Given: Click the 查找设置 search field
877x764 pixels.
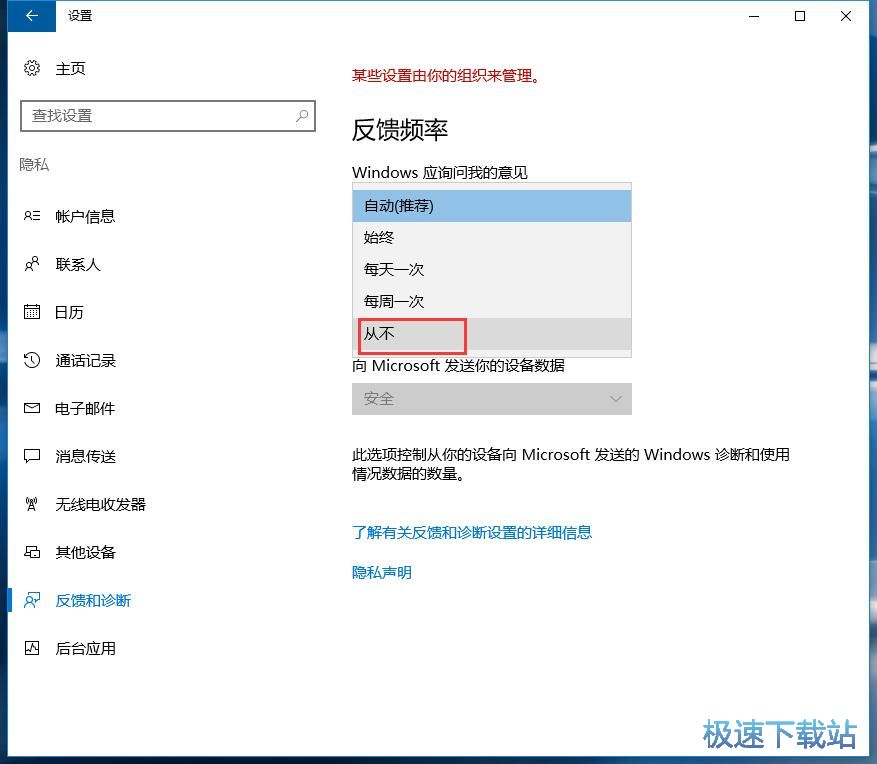Looking at the screenshot, I should (168, 116).
